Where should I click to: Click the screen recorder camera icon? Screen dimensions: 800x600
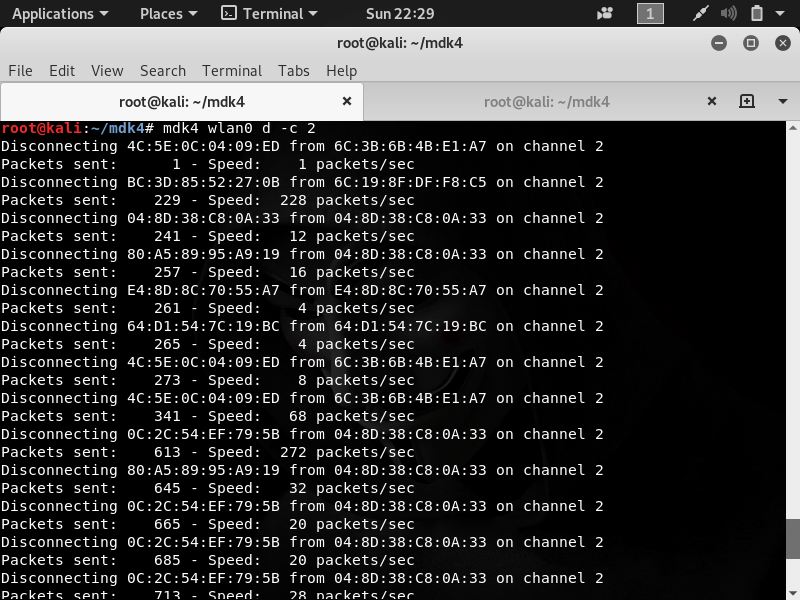click(605, 14)
